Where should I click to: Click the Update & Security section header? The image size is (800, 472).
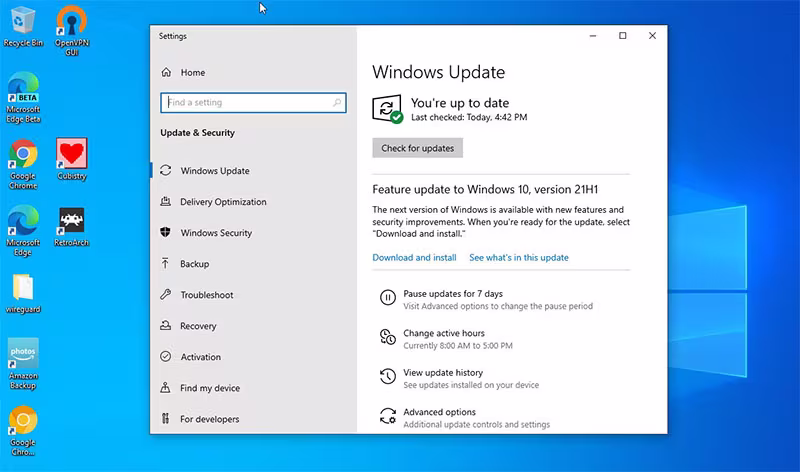[197, 133]
